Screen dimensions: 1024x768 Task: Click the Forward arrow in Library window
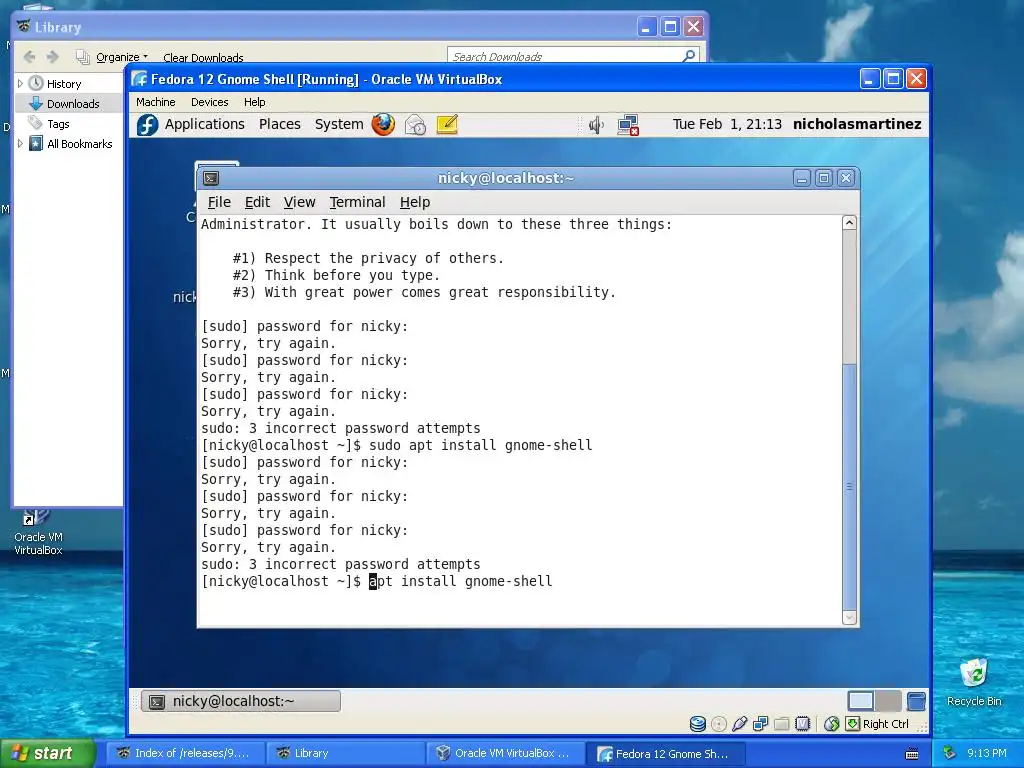click(x=53, y=57)
